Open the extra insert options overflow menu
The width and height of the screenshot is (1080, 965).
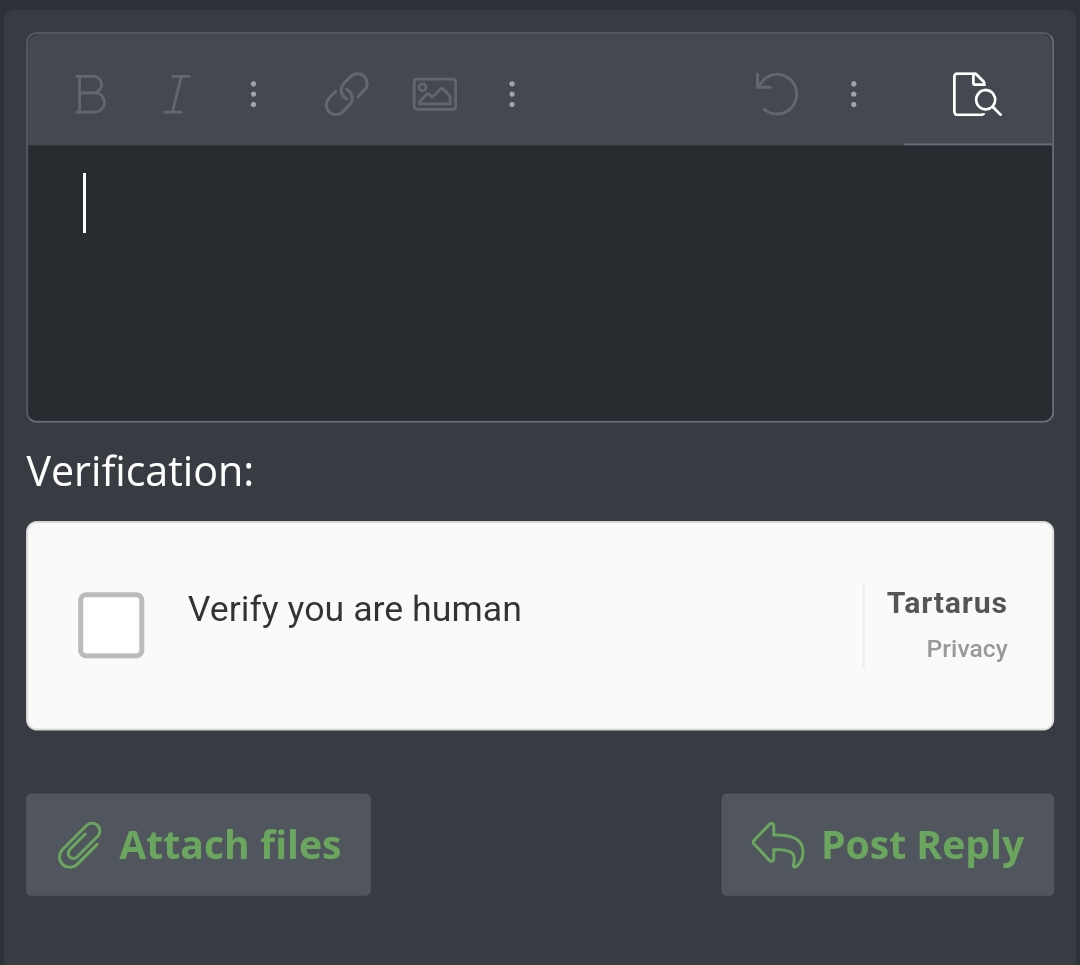tap(512, 95)
